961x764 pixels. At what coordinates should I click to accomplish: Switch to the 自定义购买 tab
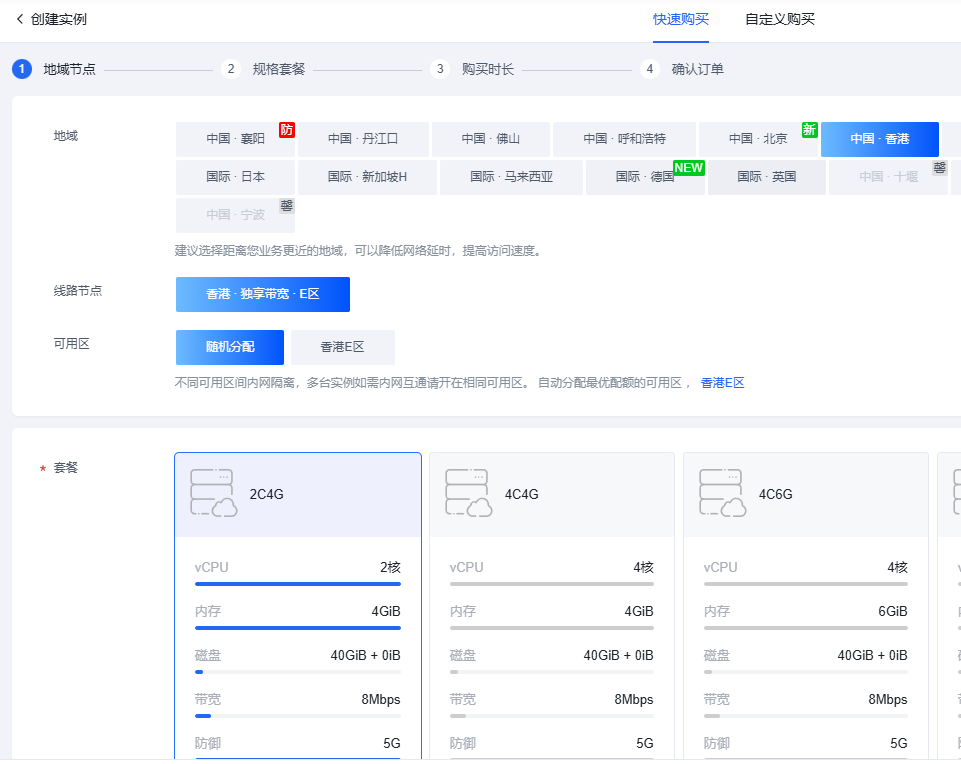[x=780, y=19]
